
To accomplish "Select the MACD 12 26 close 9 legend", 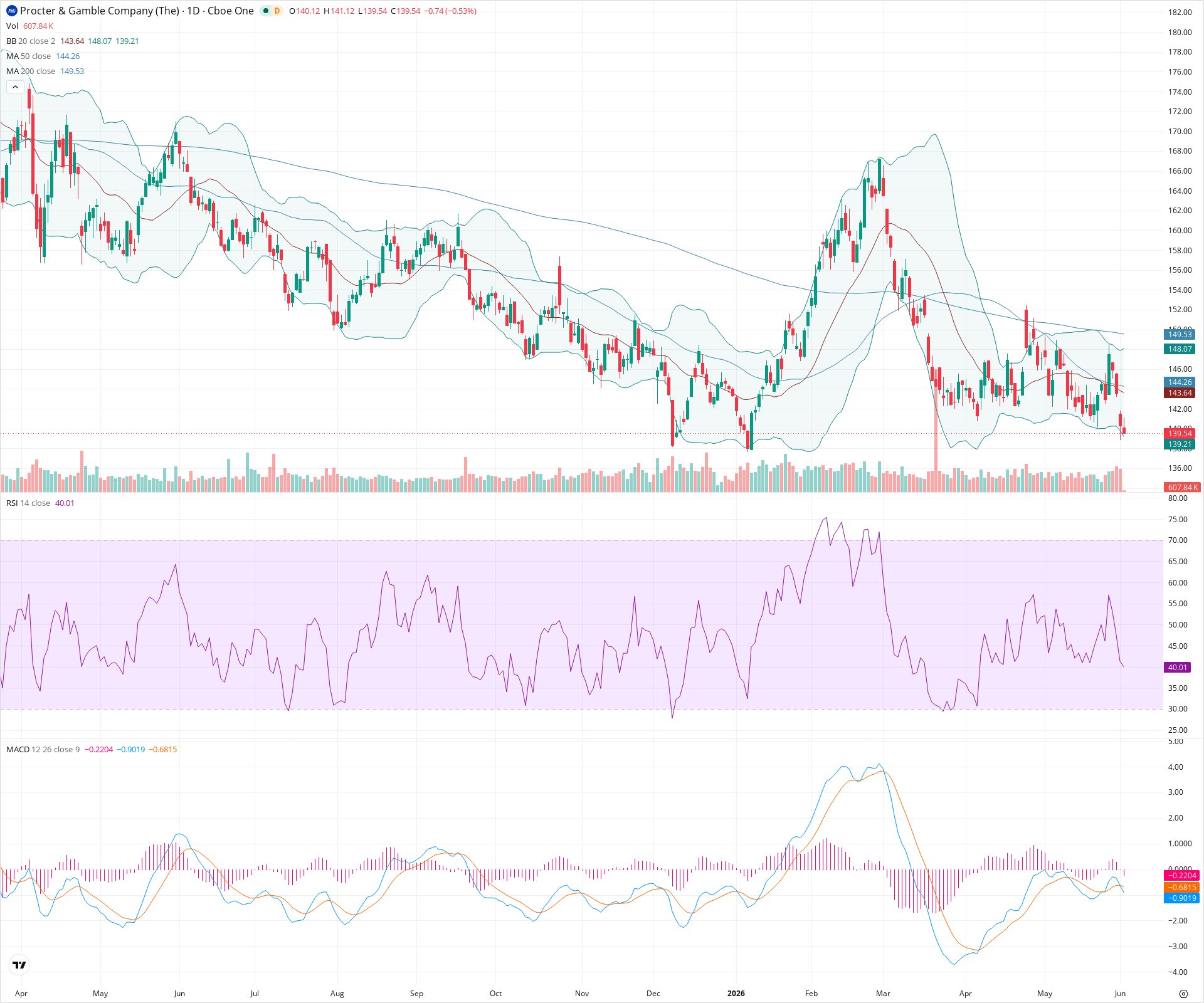I will tap(43, 749).
